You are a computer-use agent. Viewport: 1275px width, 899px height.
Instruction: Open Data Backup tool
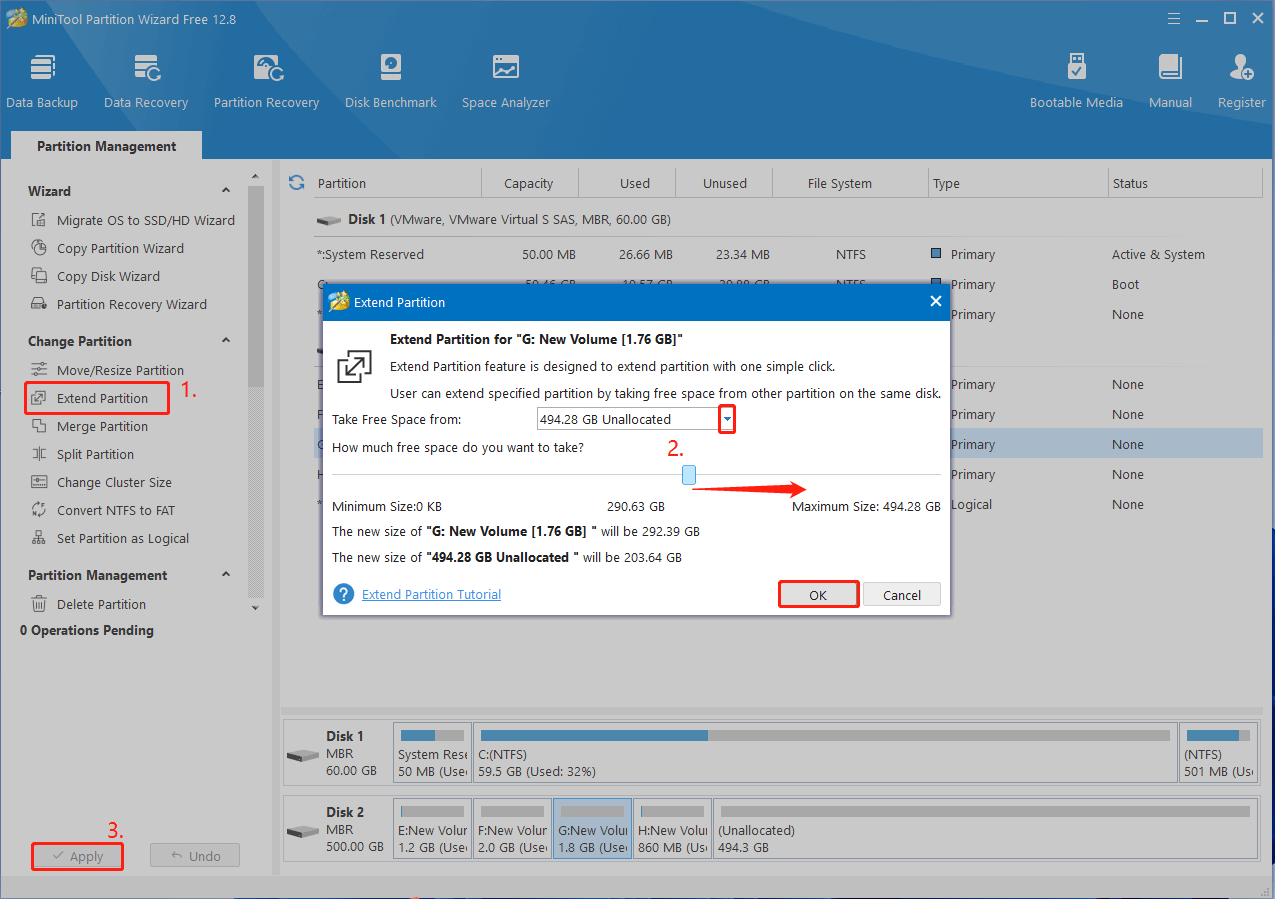(x=42, y=81)
